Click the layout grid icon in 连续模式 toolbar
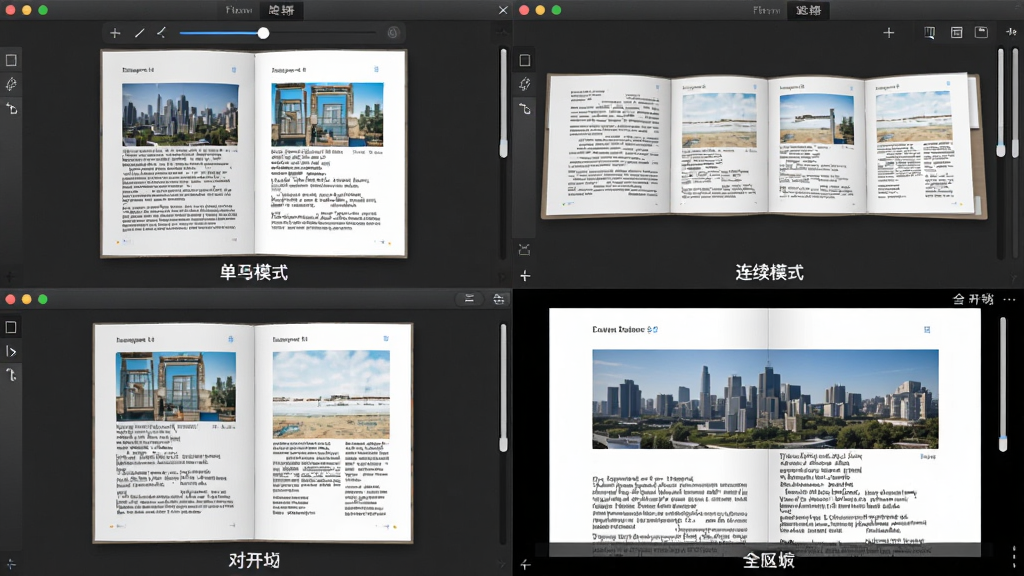 pos(956,33)
